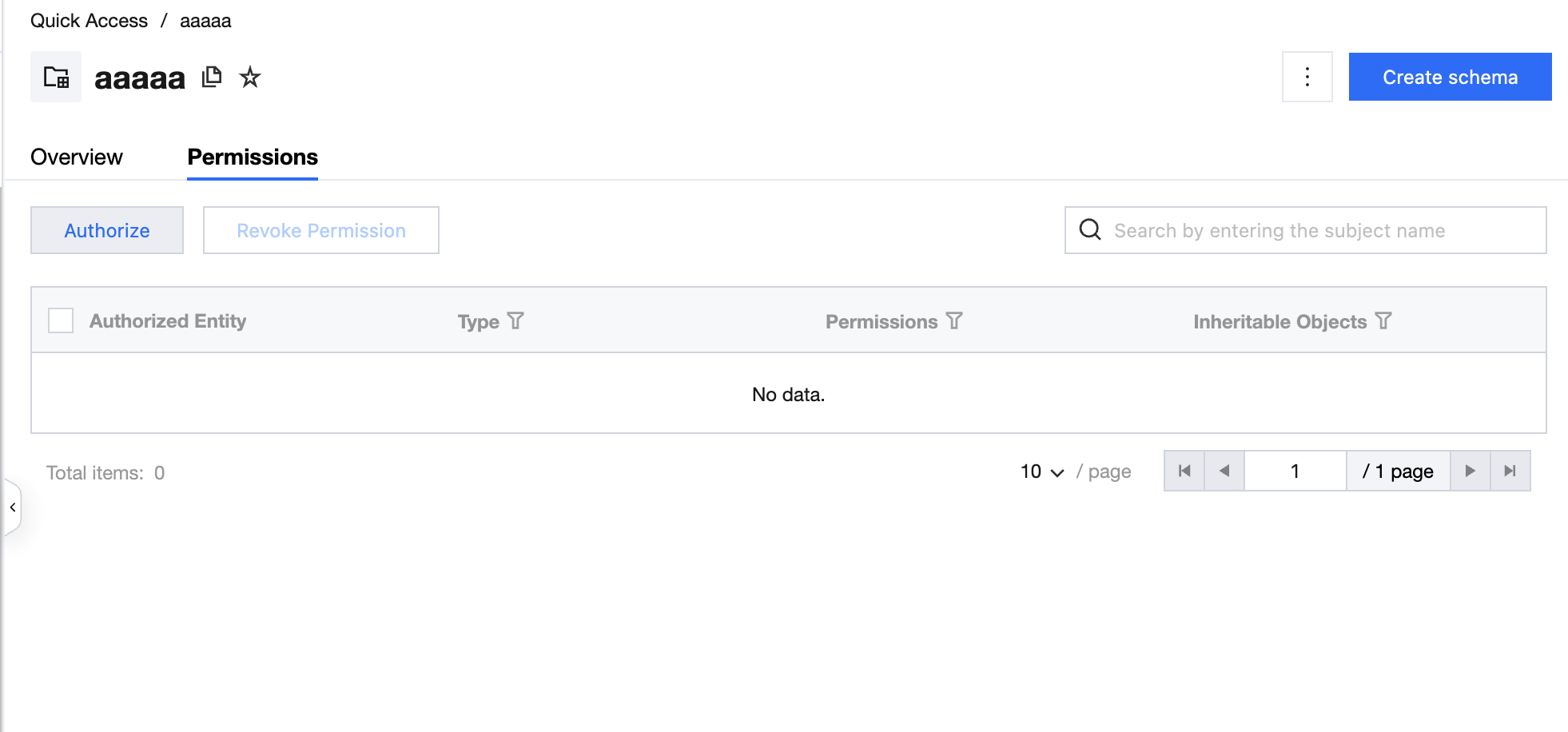Collapse the left sidebar panel
This screenshot has height=732, width=1568.
(x=13, y=507)
